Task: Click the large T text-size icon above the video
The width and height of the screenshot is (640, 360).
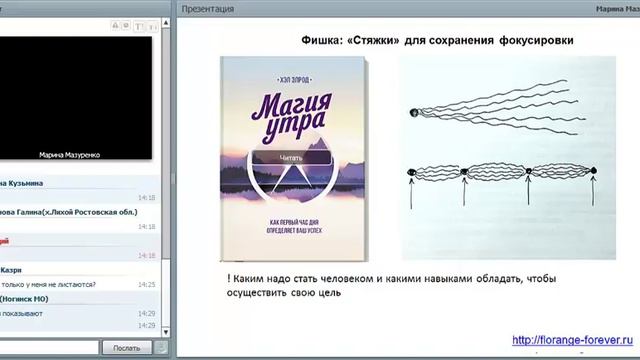Action: point(139,27)
